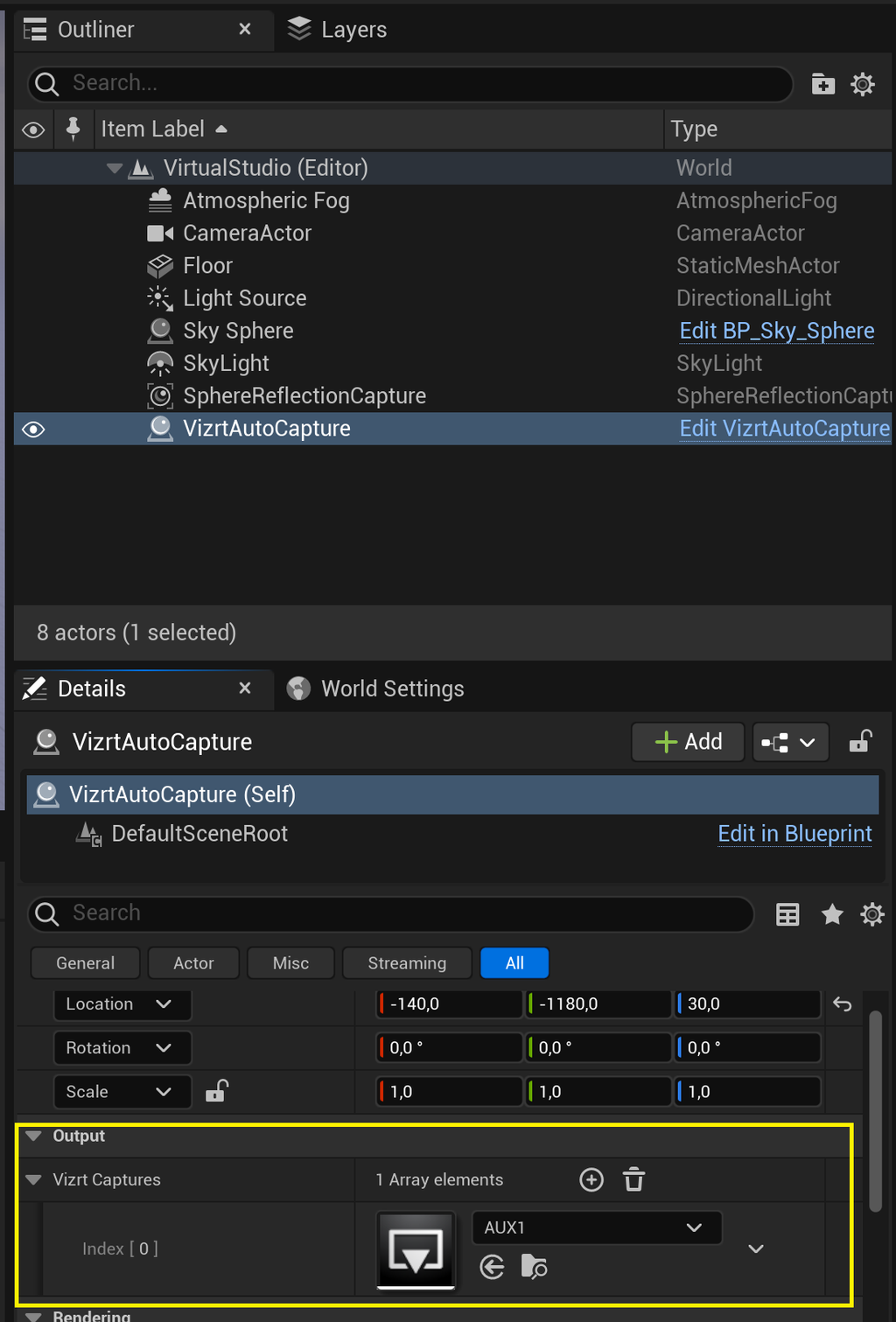Click the favorites star icon in Details
896x1322 pixels.
pos(832,914)
